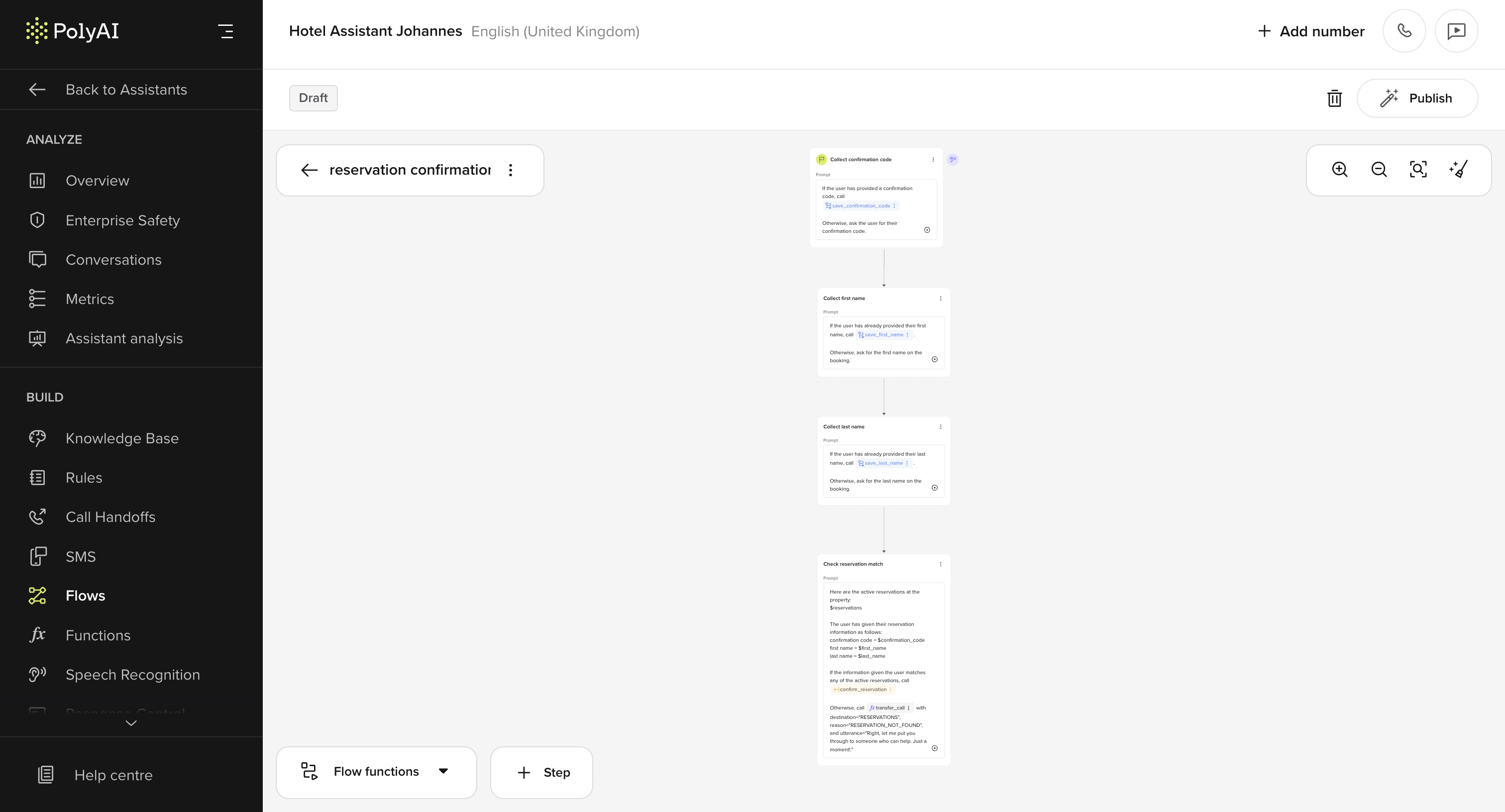Publish the assistant
This screenshot has height=812, width=1505.
click(1417, 98)
